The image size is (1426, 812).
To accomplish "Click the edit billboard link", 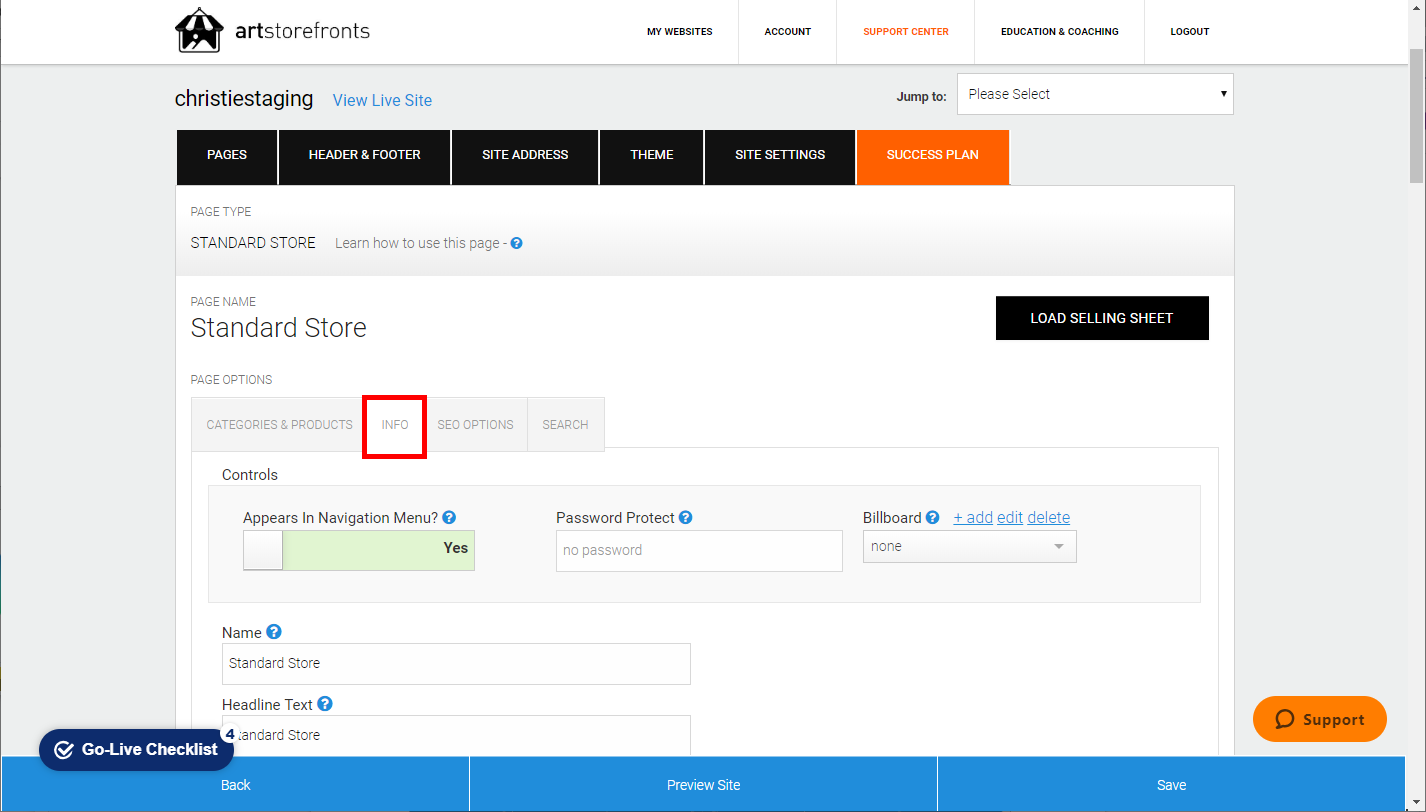I will [x=1010, y=517].
